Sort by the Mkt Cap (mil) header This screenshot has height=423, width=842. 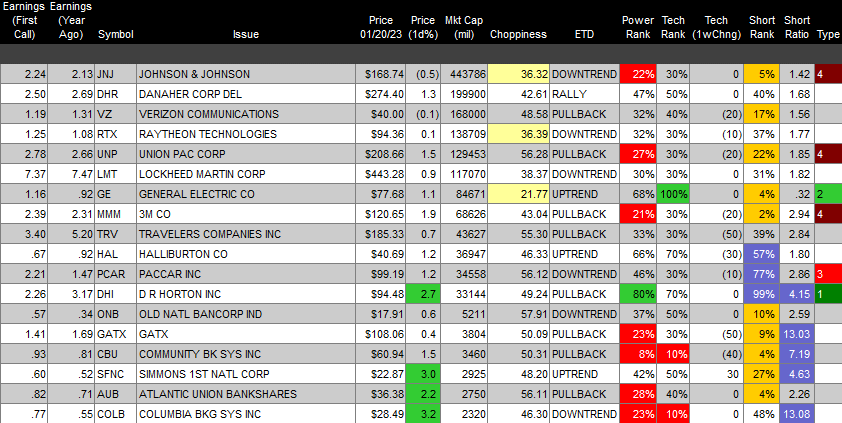[x=464, y=27]
